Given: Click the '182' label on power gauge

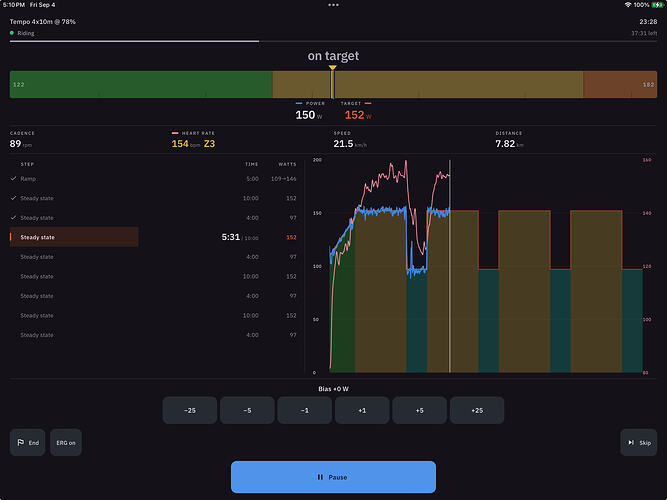Looking at the screenshot, I should tap(648, 85).
